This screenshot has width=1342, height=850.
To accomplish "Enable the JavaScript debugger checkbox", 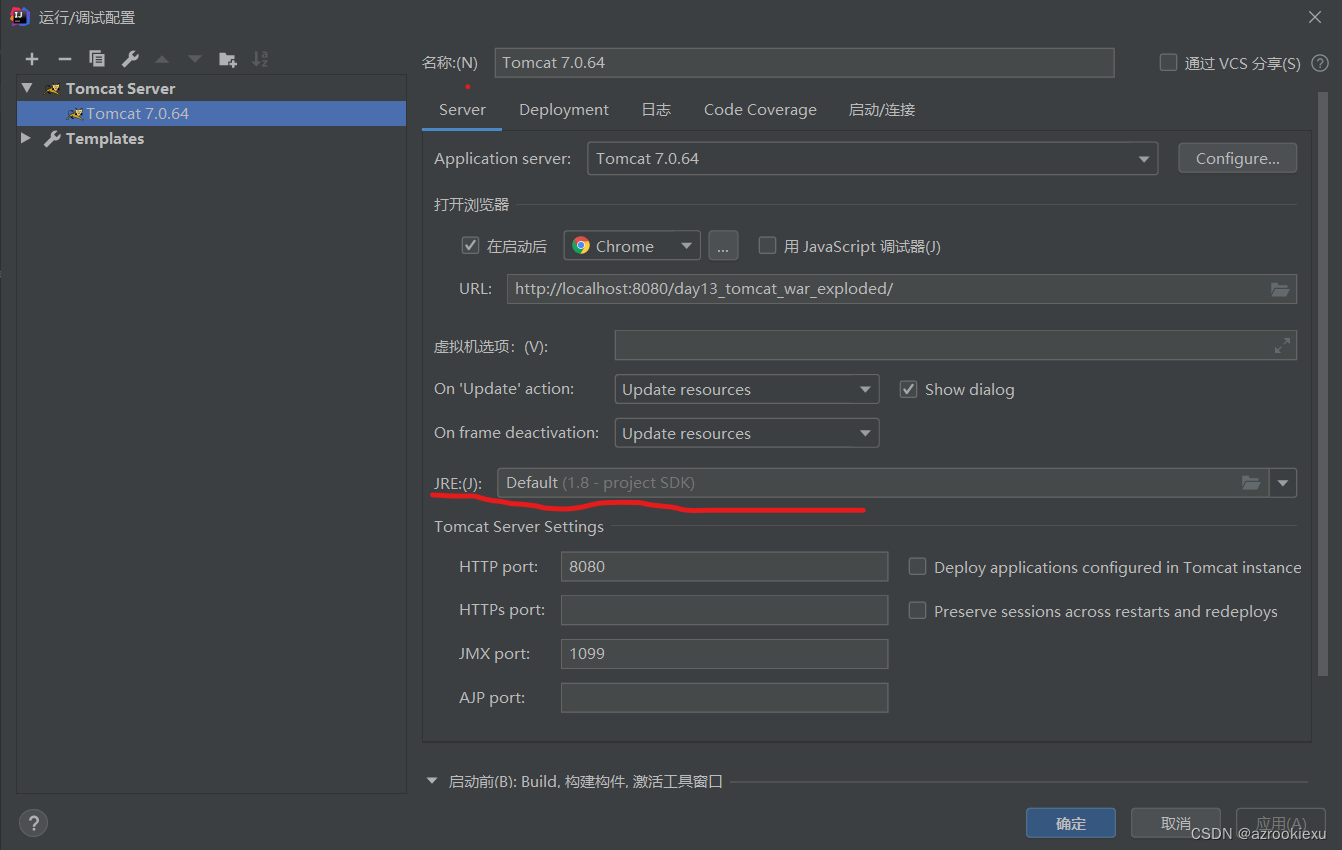I will coord(767,246).
